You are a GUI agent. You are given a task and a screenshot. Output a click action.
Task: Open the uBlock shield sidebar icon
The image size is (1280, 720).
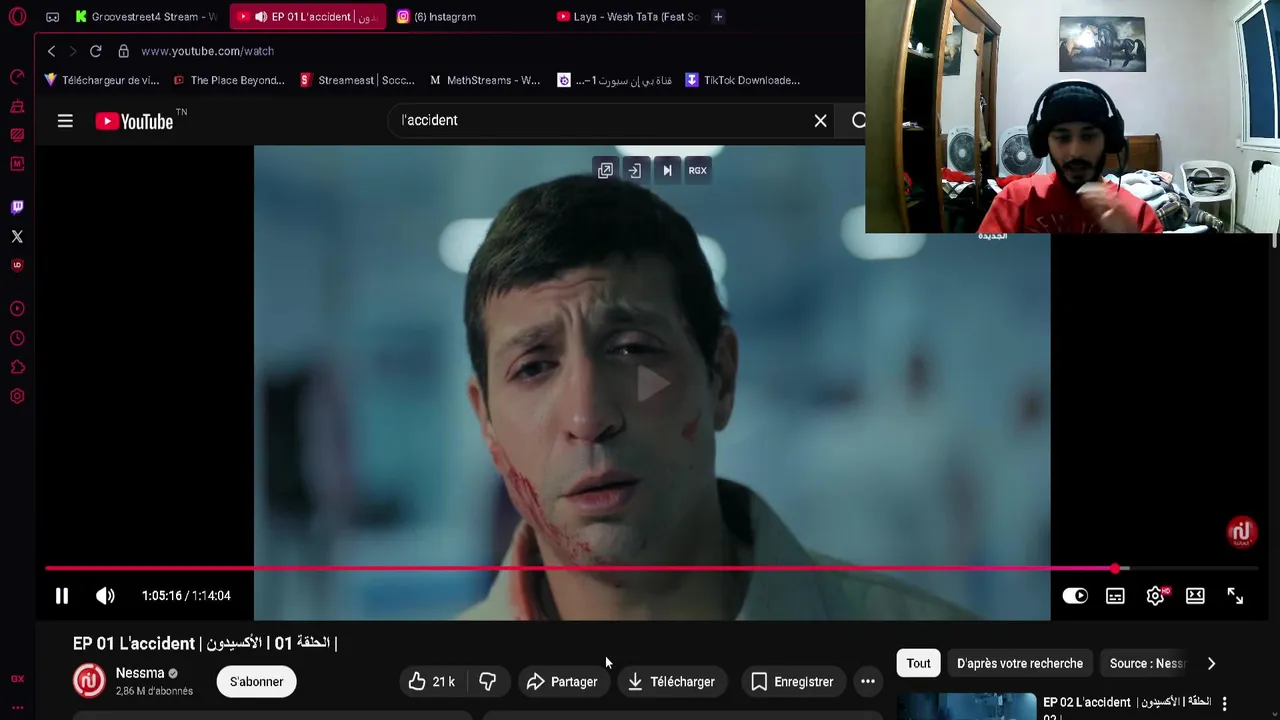pos(17,265)
